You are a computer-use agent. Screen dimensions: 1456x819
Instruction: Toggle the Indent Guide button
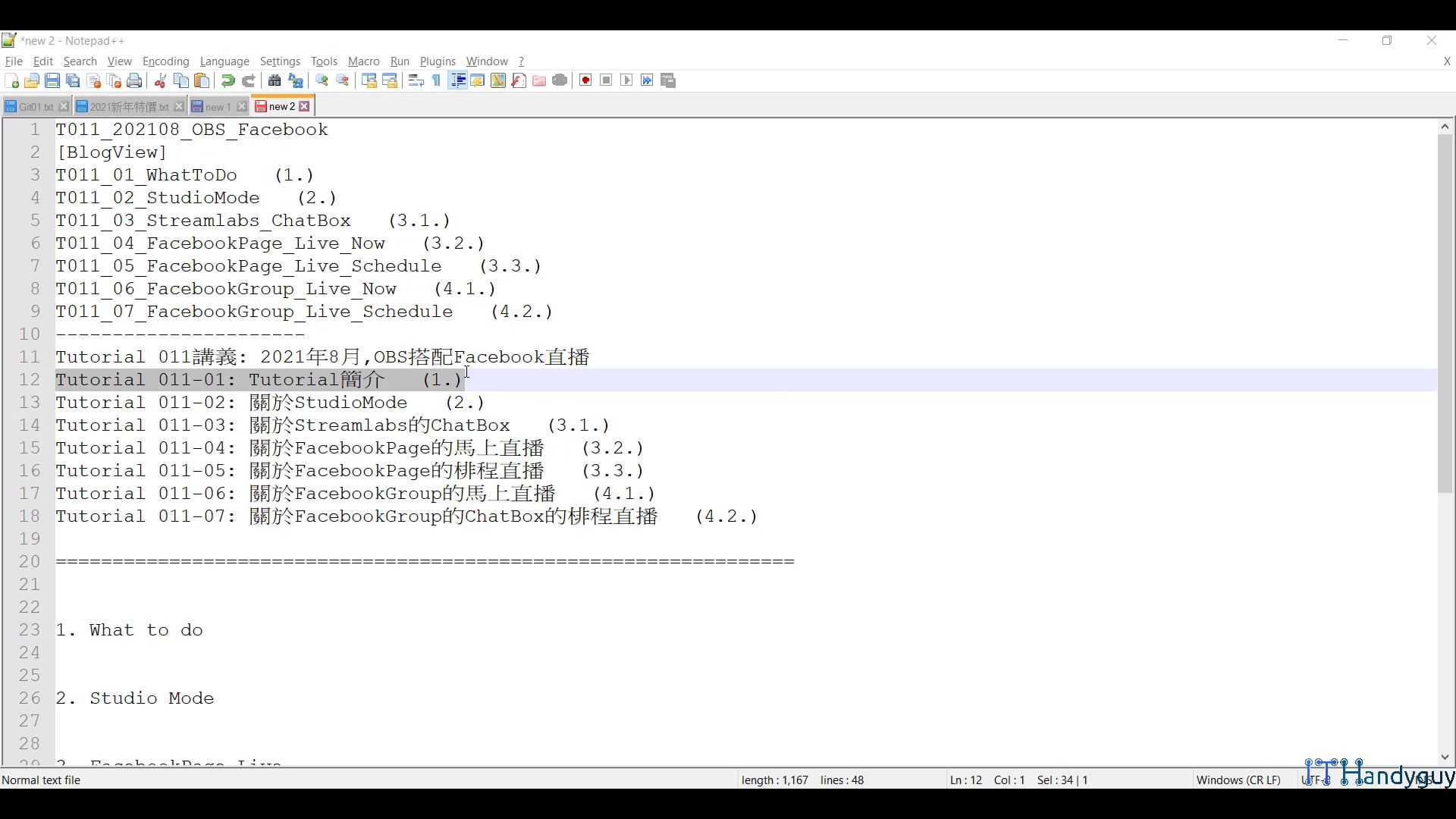point(457,80)
